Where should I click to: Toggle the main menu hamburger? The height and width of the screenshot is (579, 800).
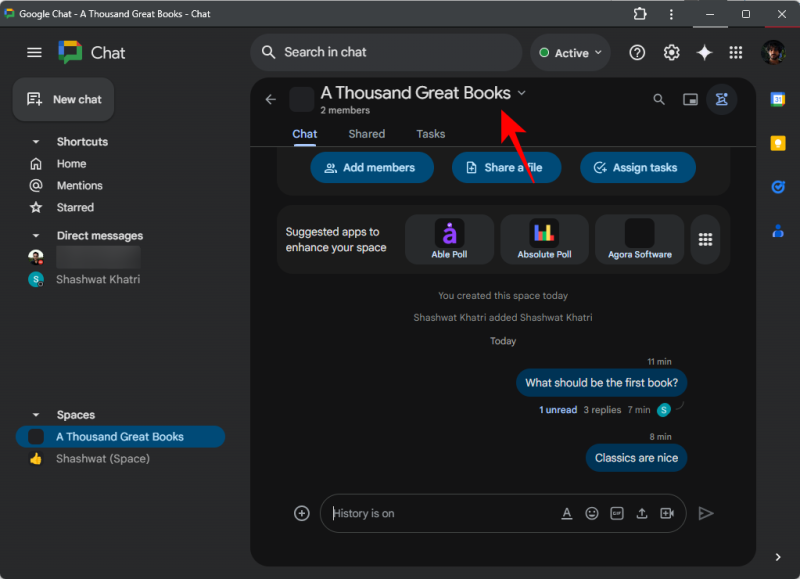[x=35, y=53]
